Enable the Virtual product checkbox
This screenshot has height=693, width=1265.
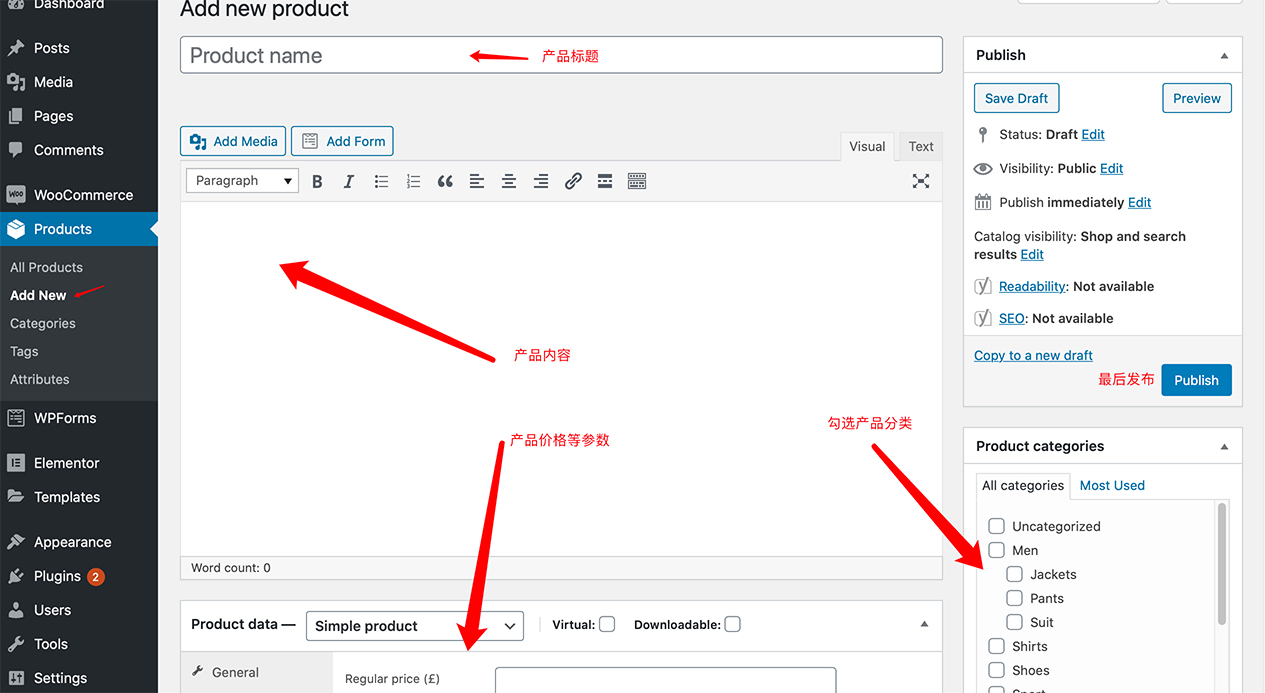(x=607, y=624)
